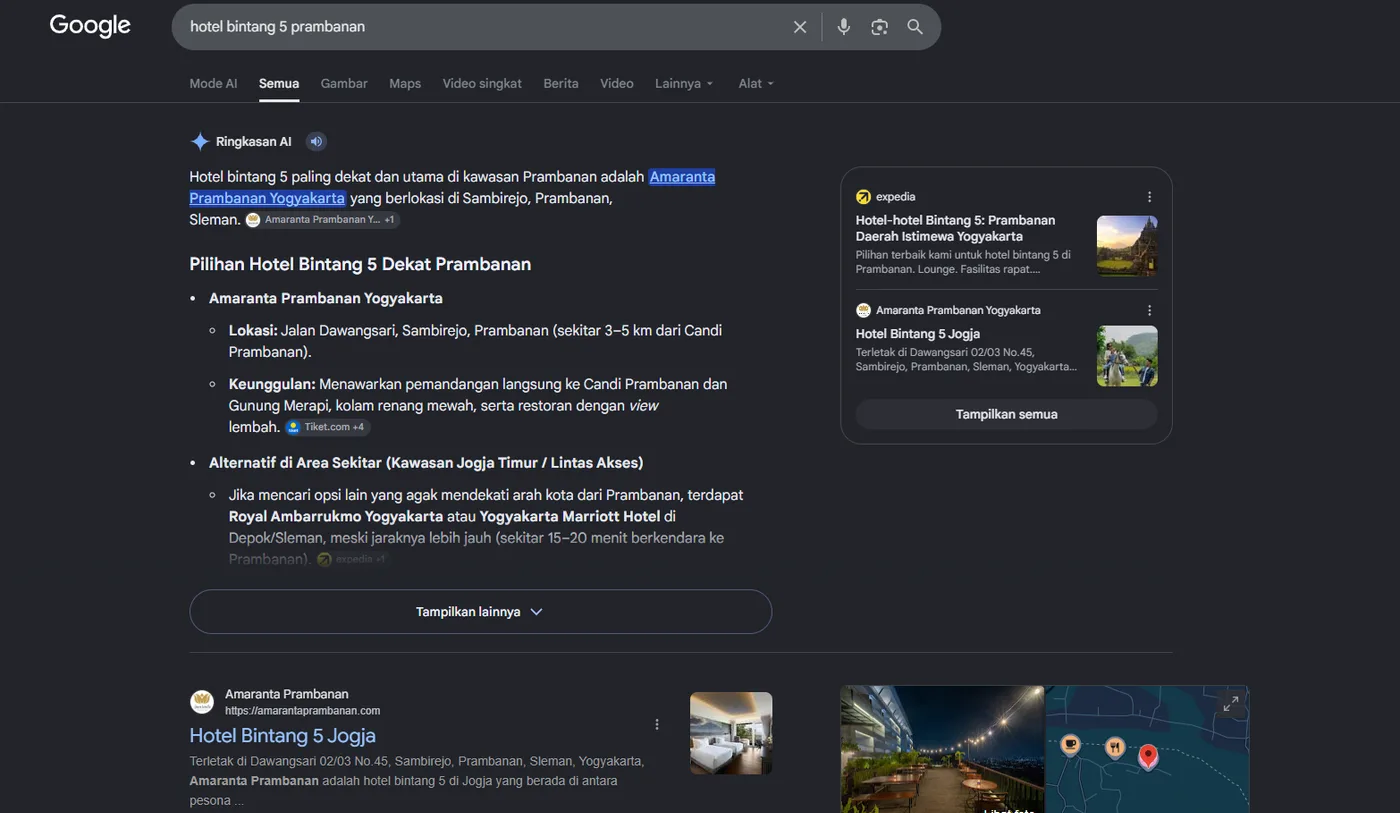The image size is (1400, 813).
Task: Select the Semua tab
Action: tap(279, 84)
